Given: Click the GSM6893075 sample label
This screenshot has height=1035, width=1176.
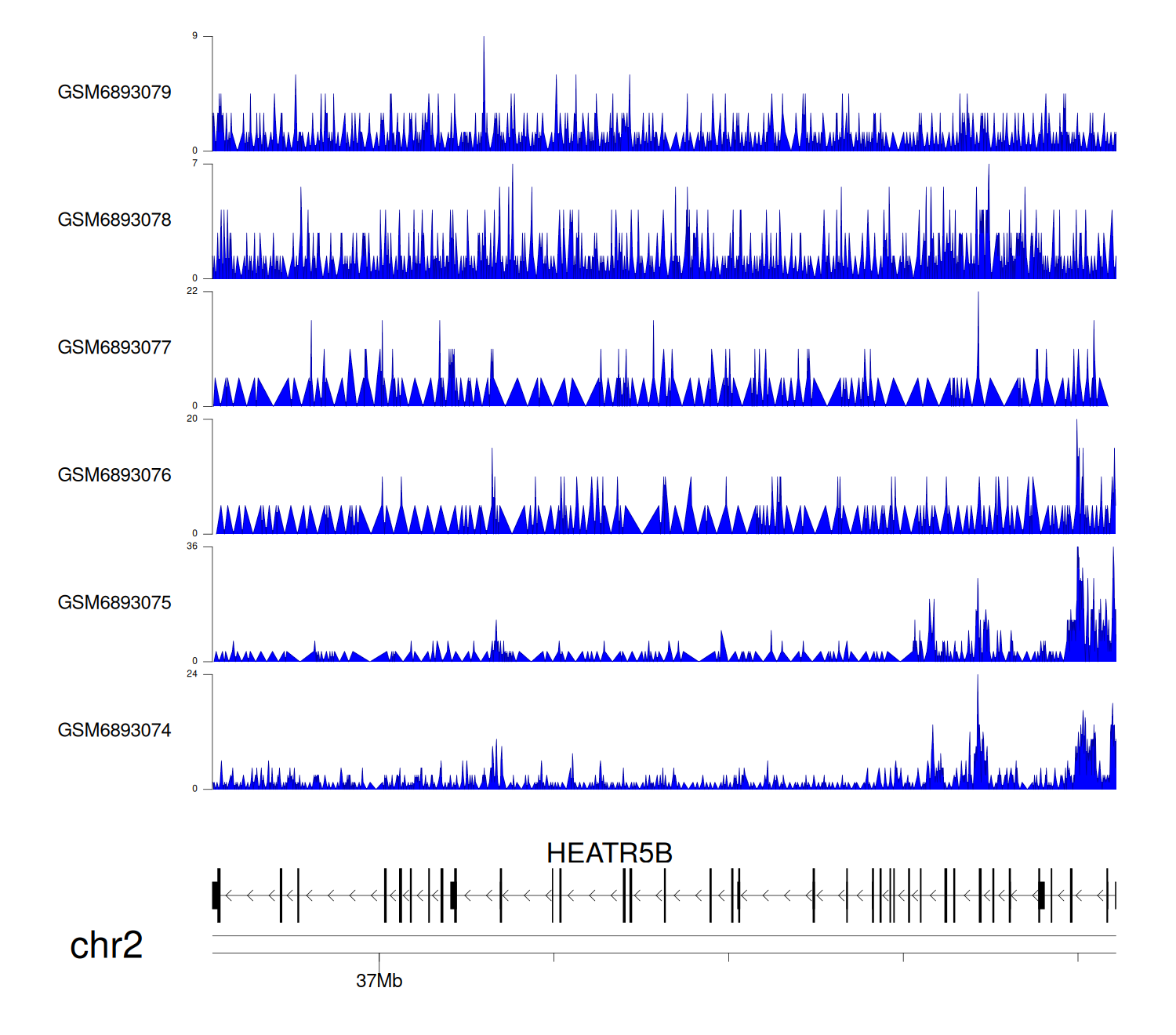Looking at the screenshot, I should pos(114,603).
